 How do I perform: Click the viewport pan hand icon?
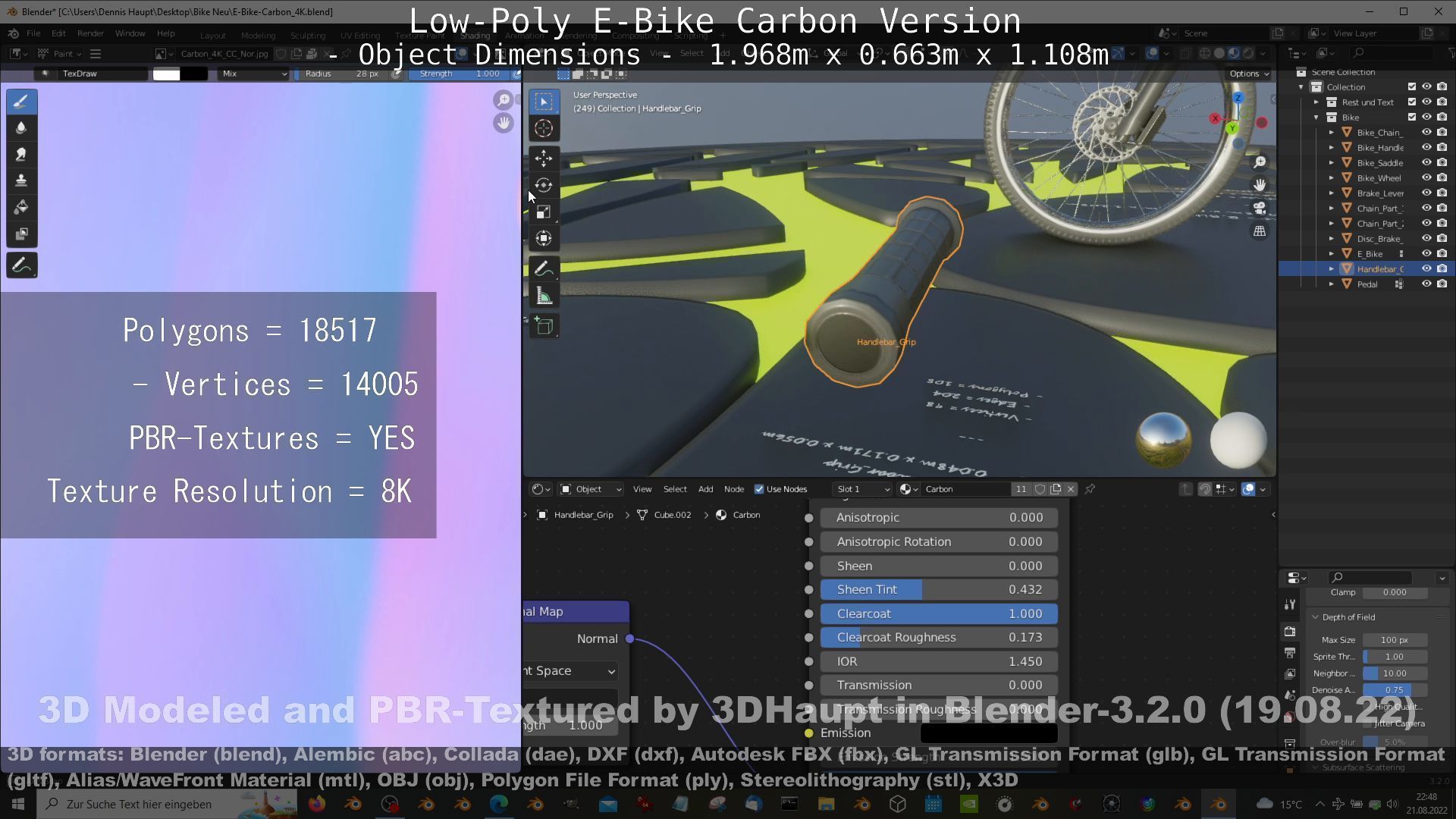(1260, 185)
